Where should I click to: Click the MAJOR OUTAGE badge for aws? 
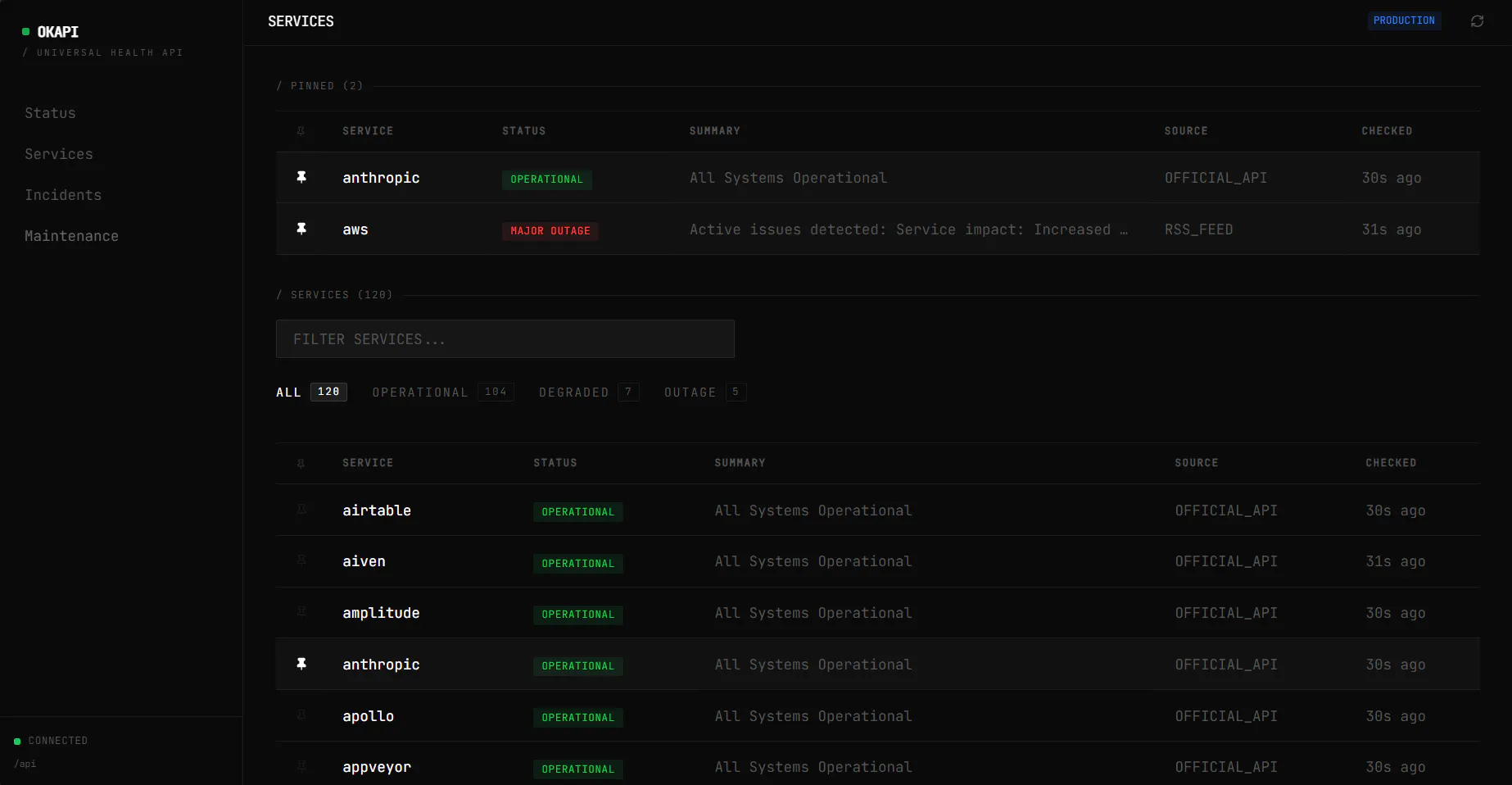[550, 231]
